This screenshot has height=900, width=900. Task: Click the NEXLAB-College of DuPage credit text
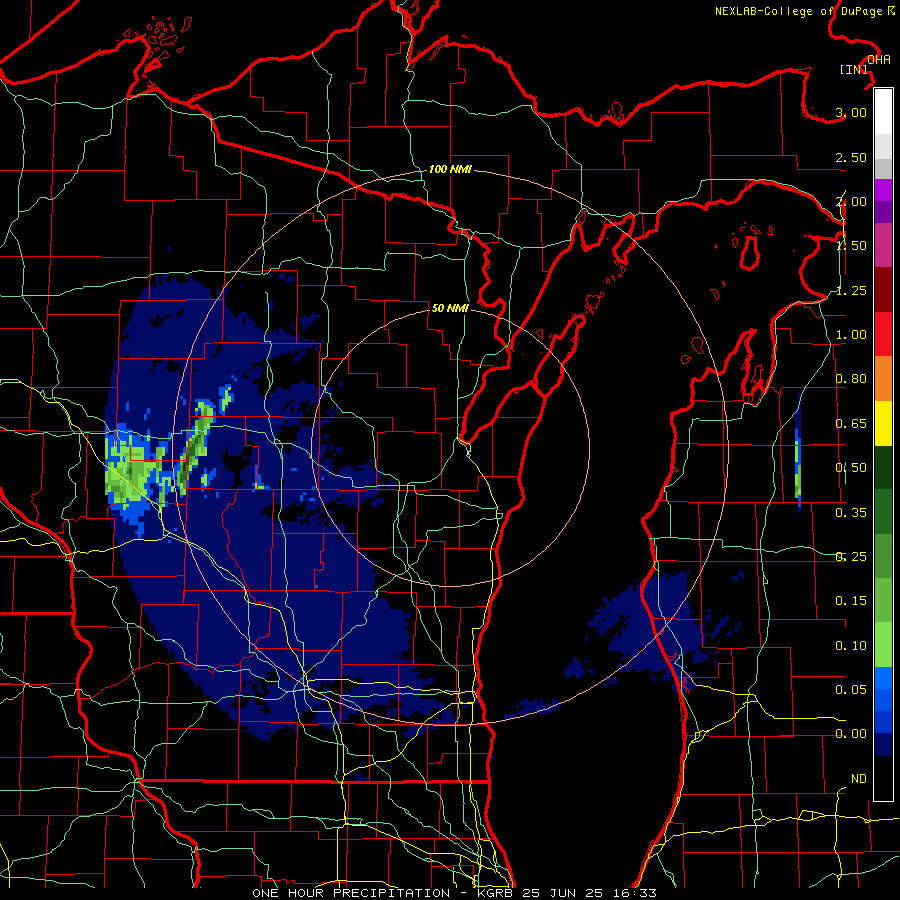point(804,11)
